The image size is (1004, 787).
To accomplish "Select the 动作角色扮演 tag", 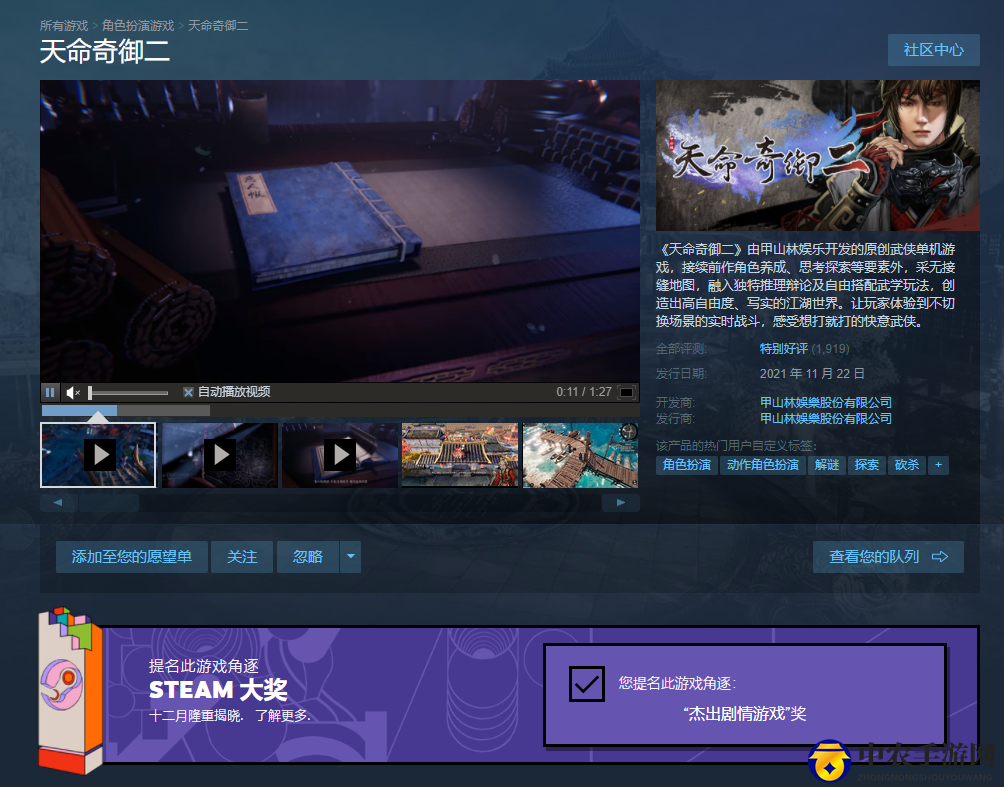I will (763, 465).
